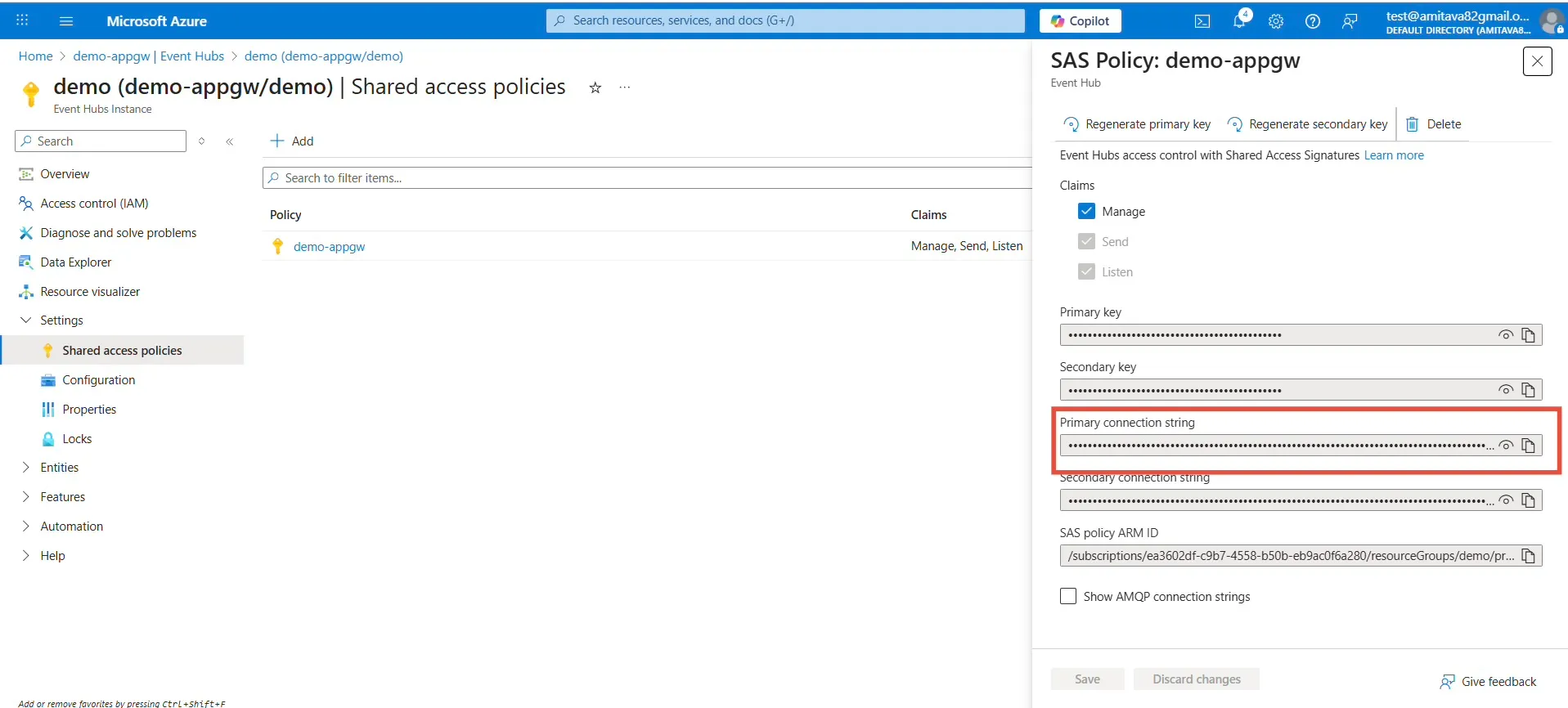
Task: Click Give feedback
Action: 1488,682
